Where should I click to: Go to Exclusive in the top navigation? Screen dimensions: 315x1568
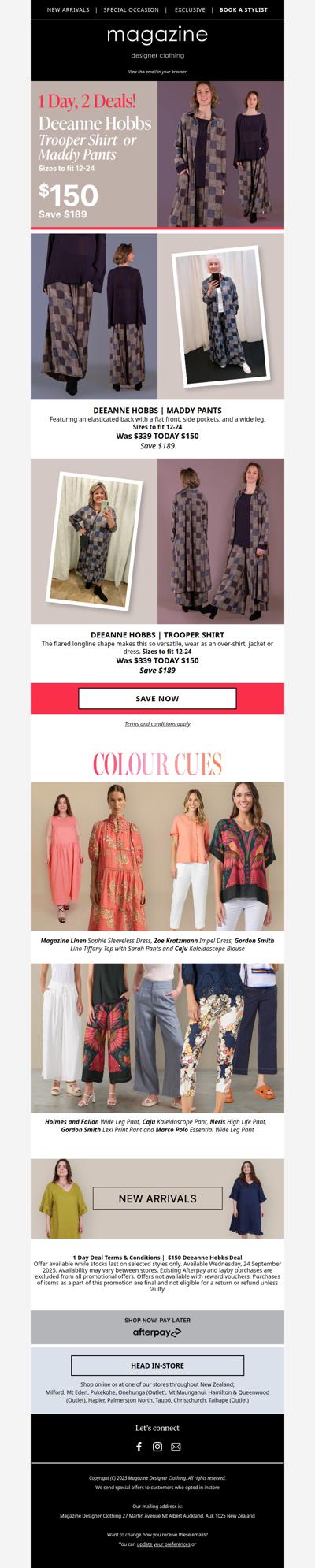click(190, 10)
